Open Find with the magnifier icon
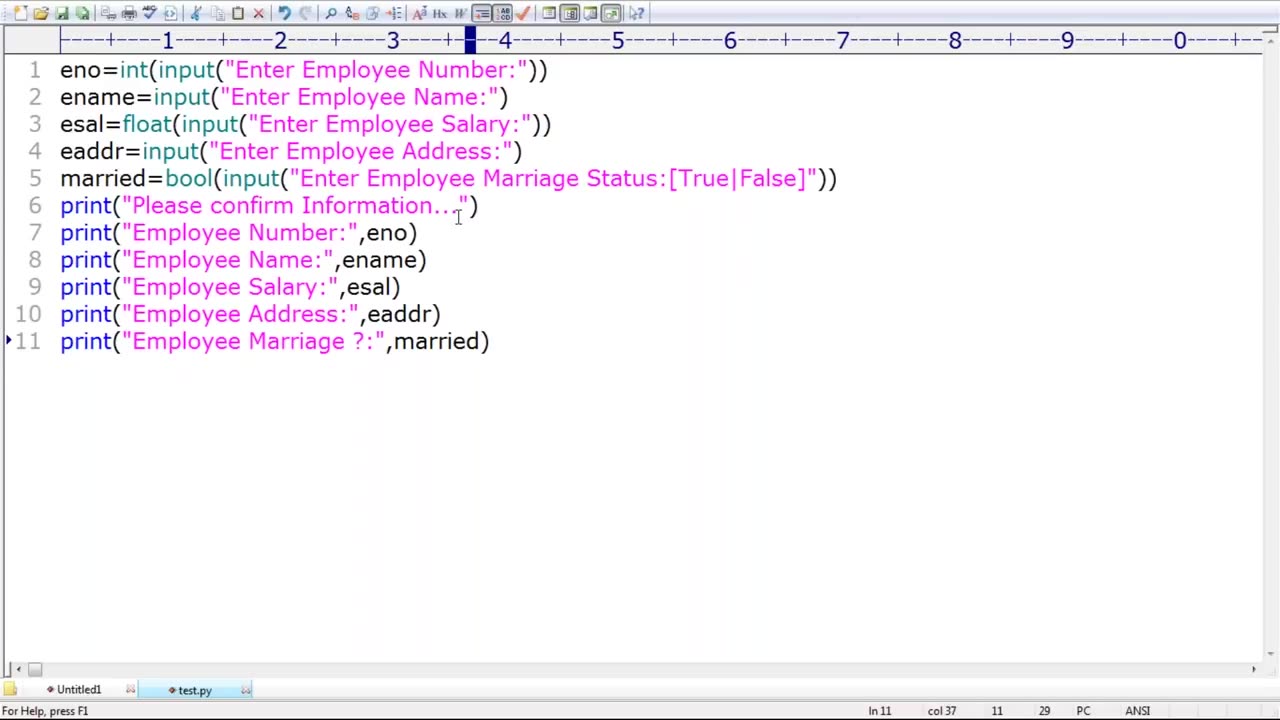Viewport: 1280px width, 720px height. [330, 13]
